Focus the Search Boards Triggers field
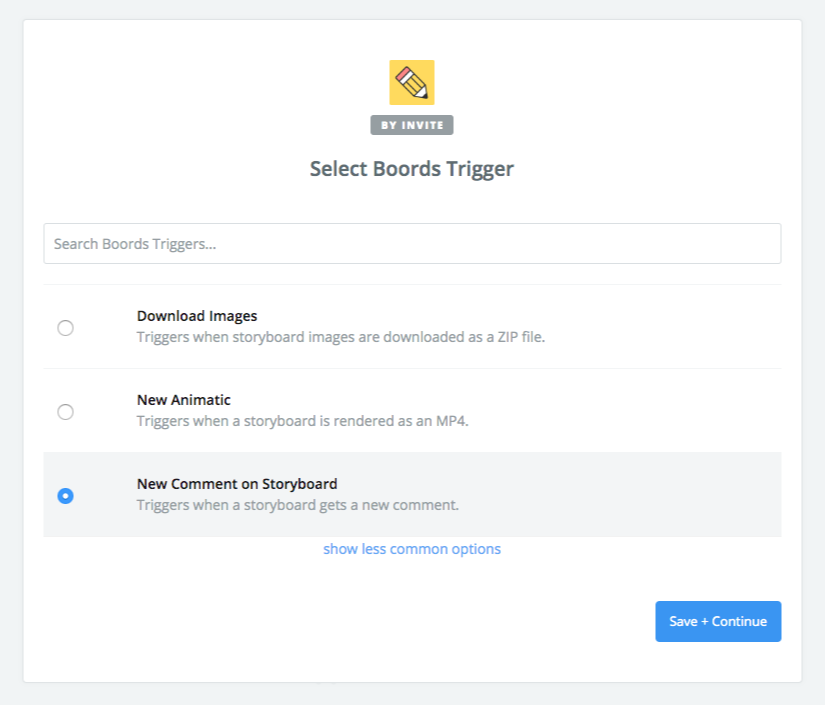The height and width of the screenshot is (705, 825). pos(412,244)
